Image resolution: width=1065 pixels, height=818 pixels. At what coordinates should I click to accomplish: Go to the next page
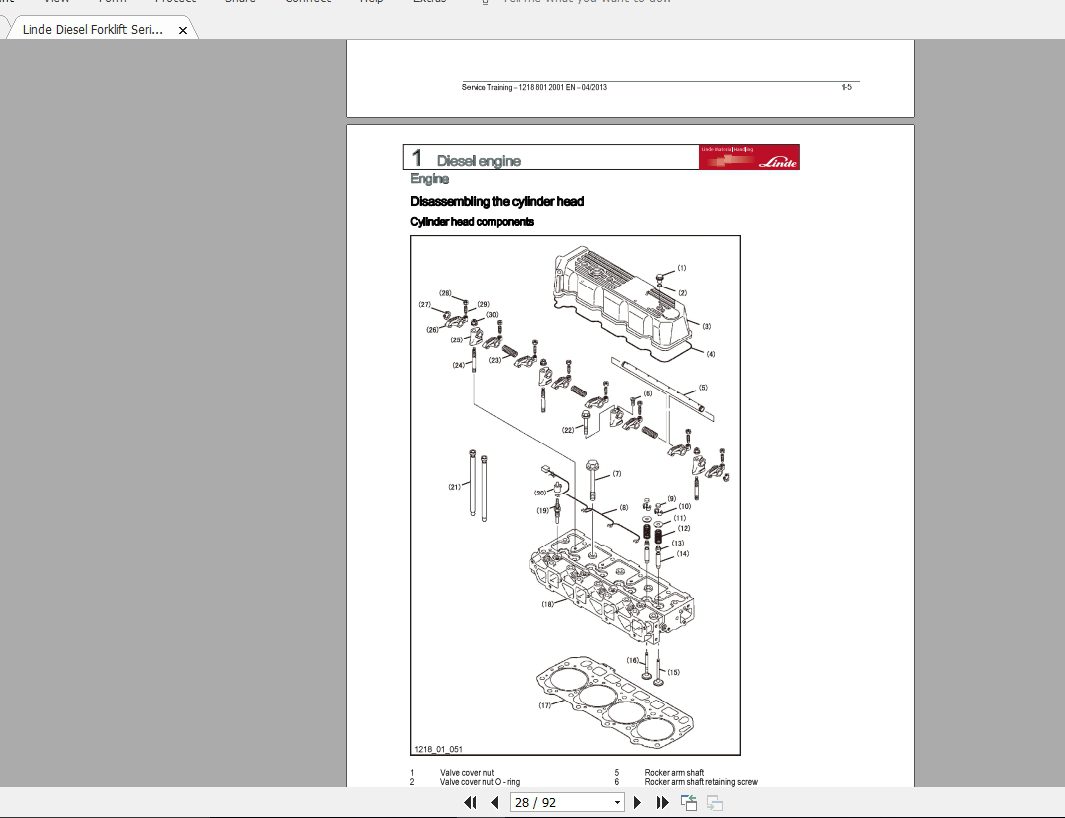pyautogui.click(x=637, y=802)
